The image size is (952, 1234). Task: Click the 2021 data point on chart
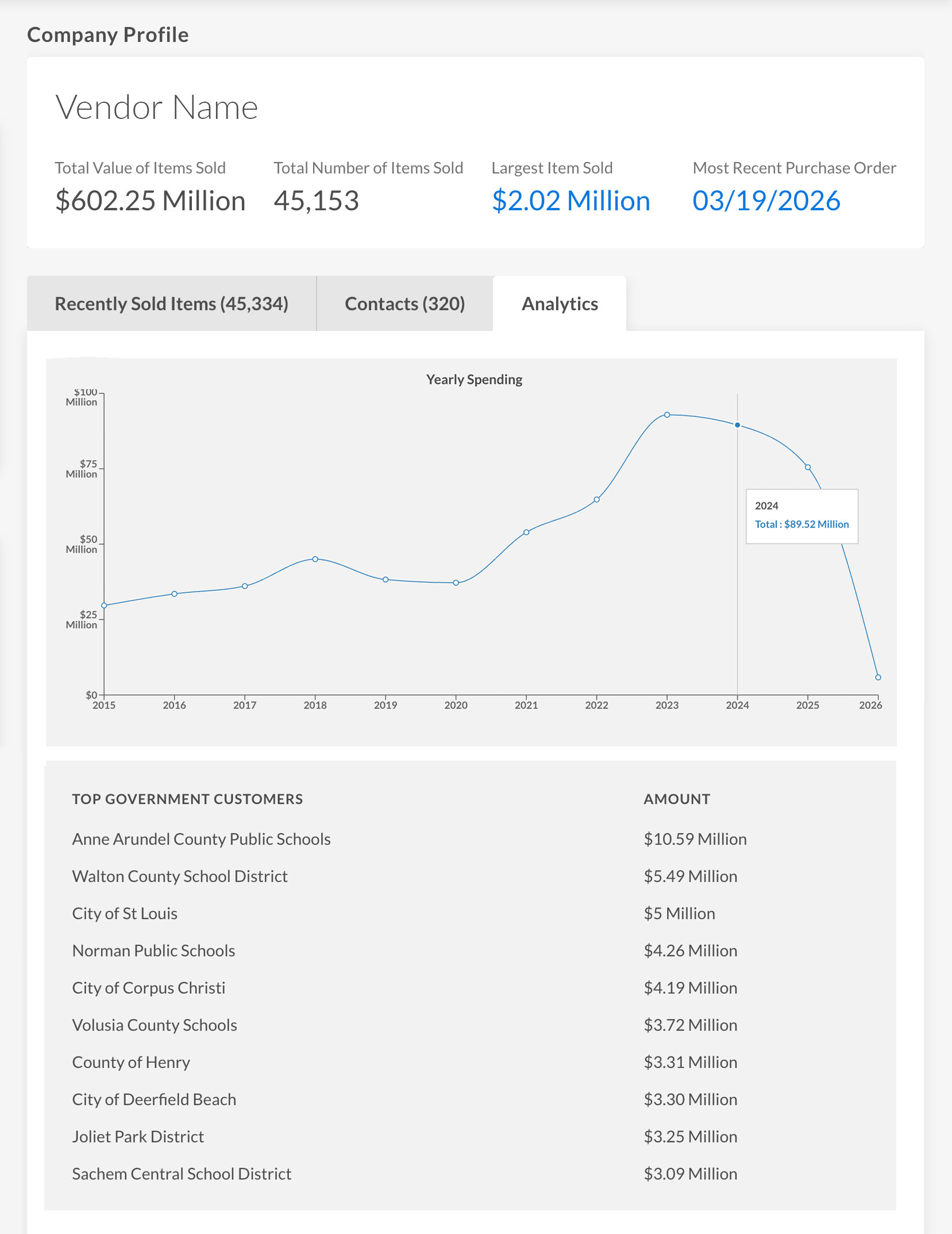(526, 532)
